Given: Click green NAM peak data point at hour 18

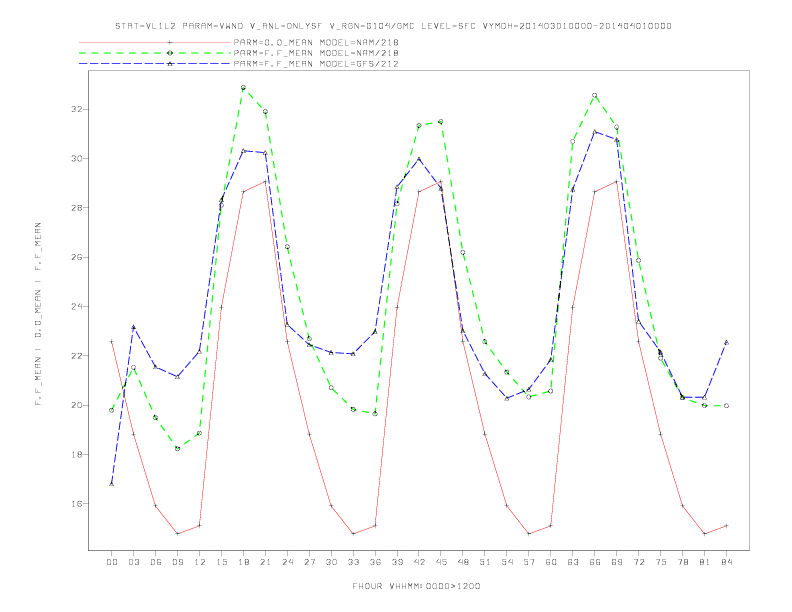Looking at the screenshot, I should pos(243,88).
